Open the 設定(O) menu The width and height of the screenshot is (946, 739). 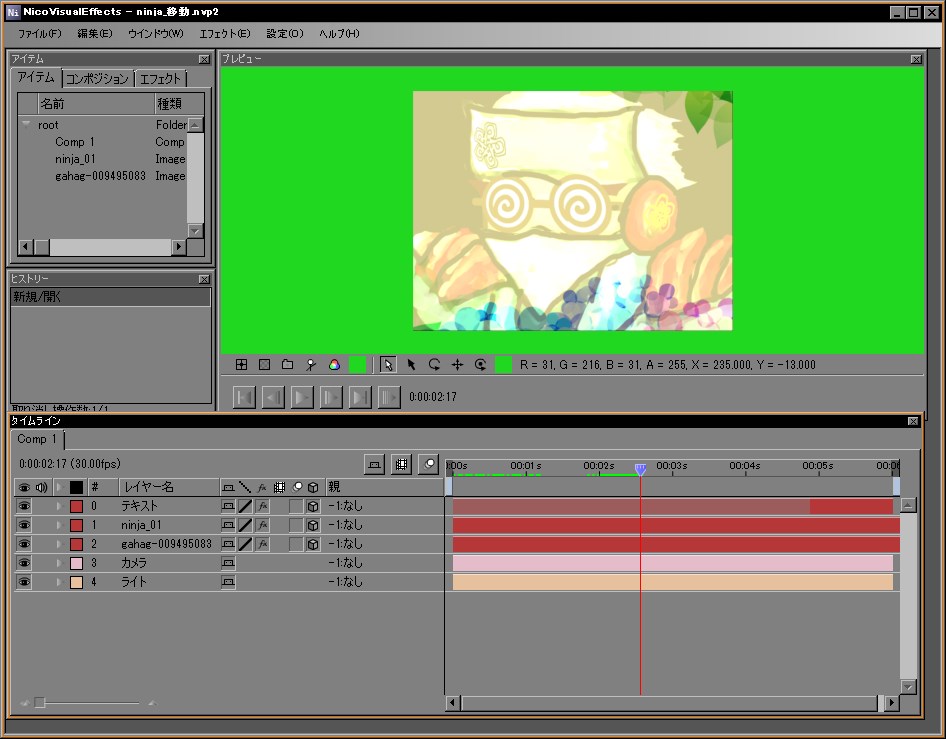pos(285,34)
